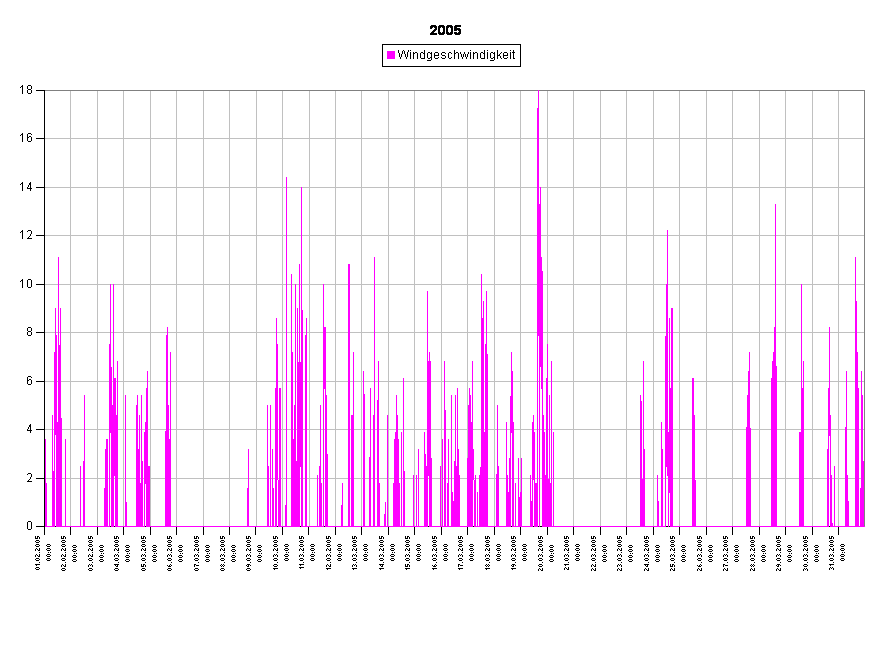Click the Windgeschwindigkeit legend label
This screenshot has height=662, width=893.
click(456, 56)
